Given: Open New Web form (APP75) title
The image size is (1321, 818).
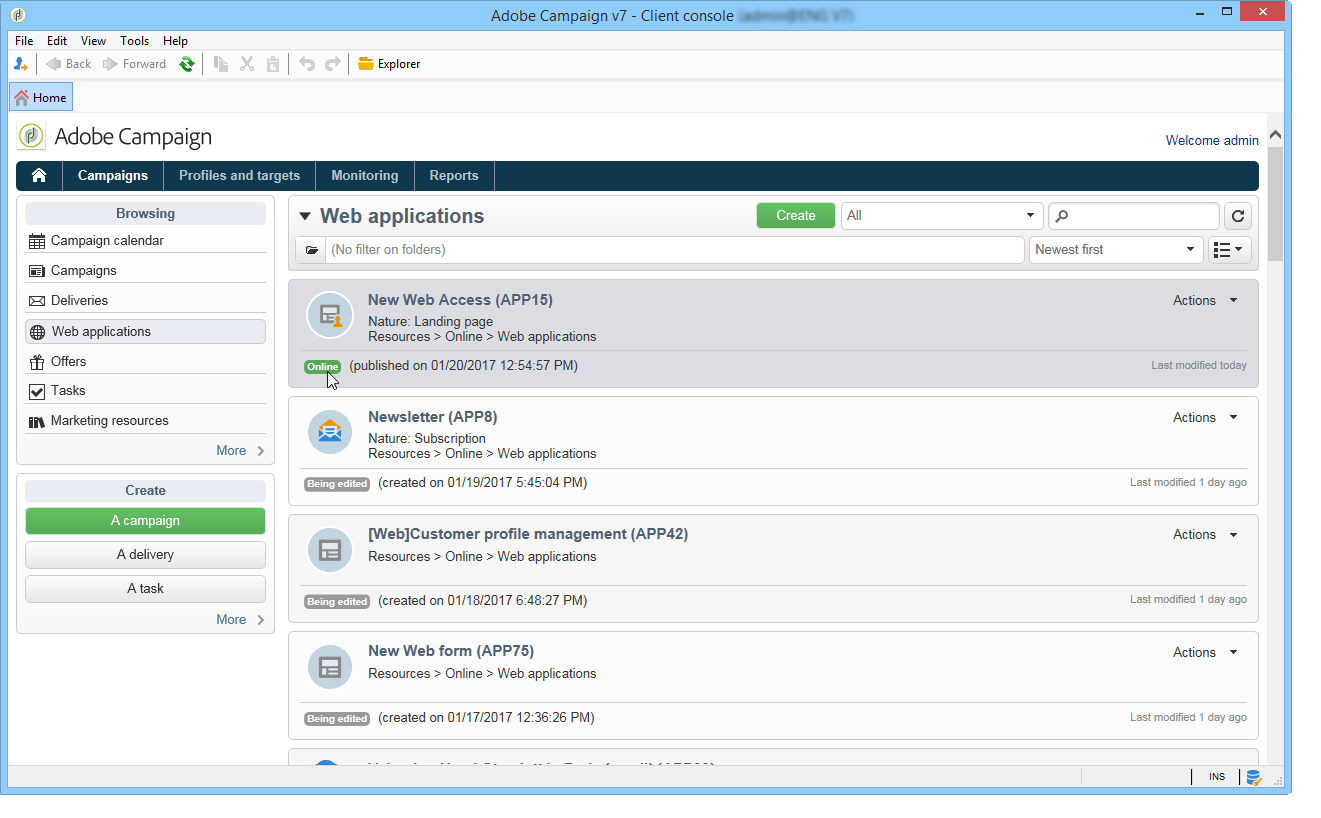Looking at the screenshot, I should click(x=451, y=651).
